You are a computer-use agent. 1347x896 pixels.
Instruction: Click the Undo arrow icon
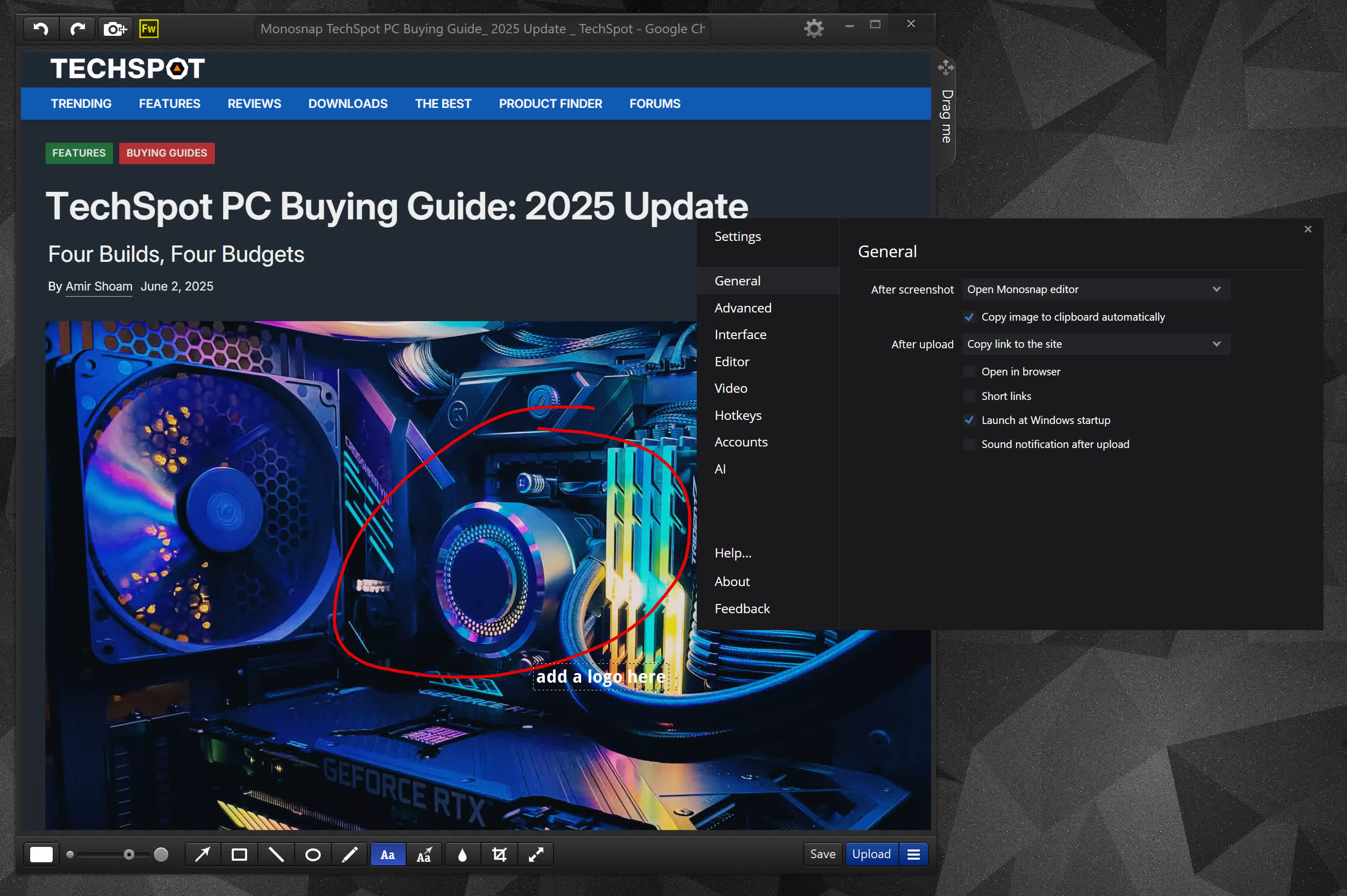pyautogui.click(x=40, y=29)
